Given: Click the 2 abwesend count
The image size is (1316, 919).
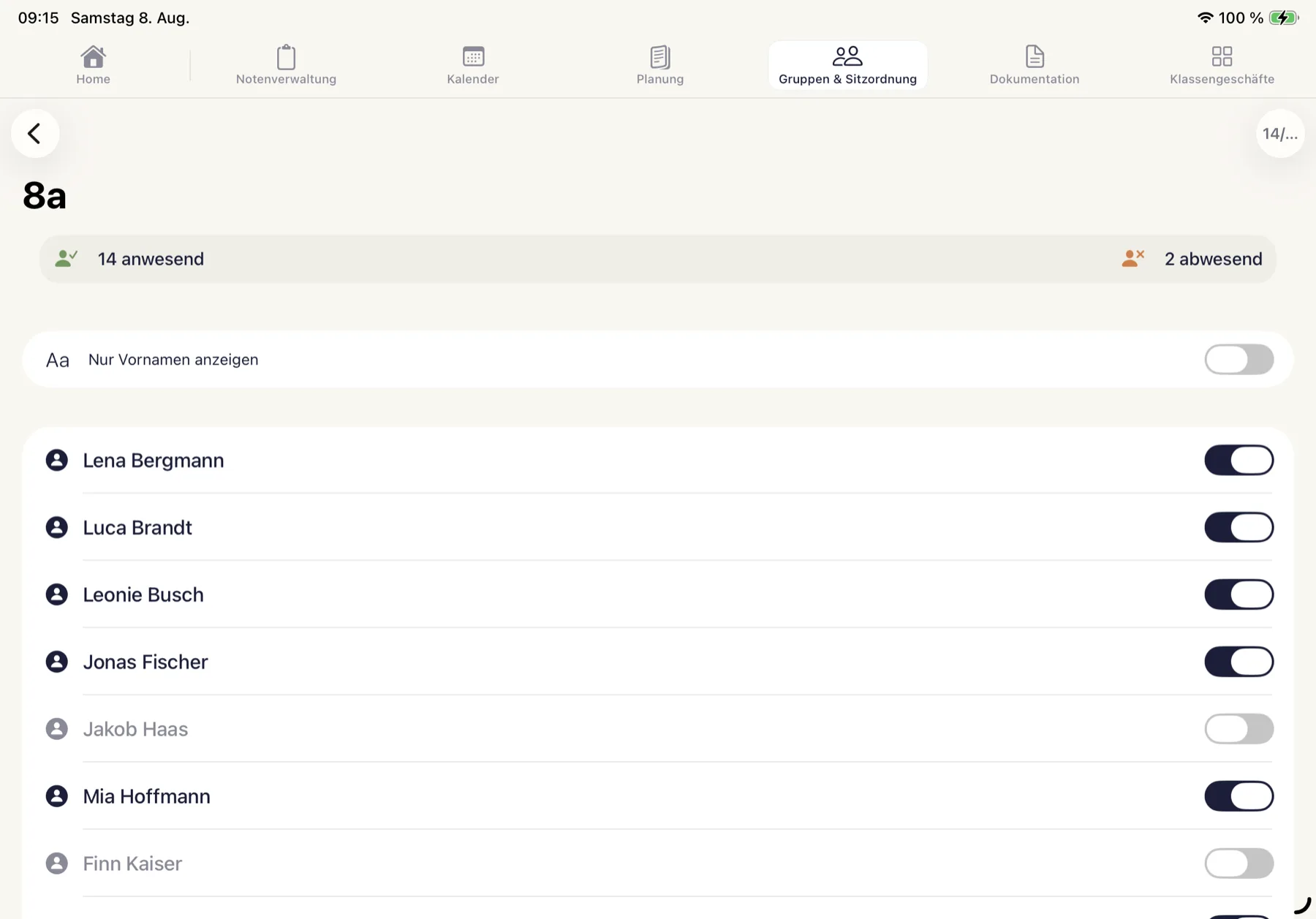Looking at the screenshot, I should pos(1214,259).
